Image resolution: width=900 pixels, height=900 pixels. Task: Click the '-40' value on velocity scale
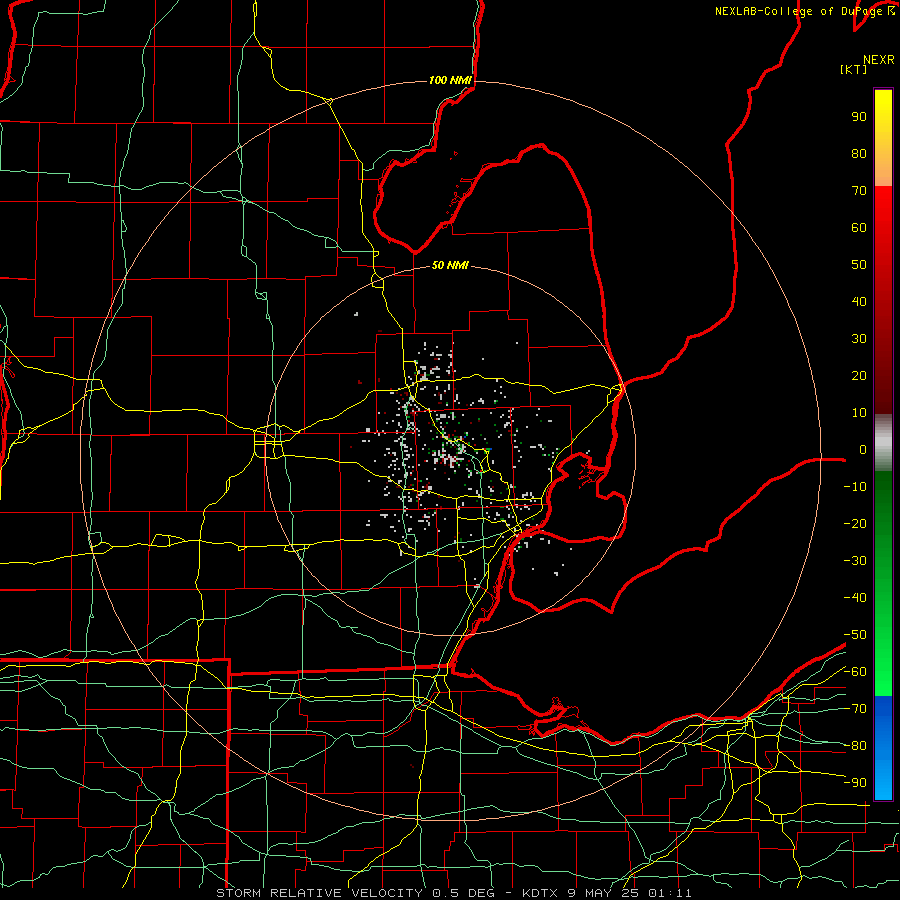point(855,598)
